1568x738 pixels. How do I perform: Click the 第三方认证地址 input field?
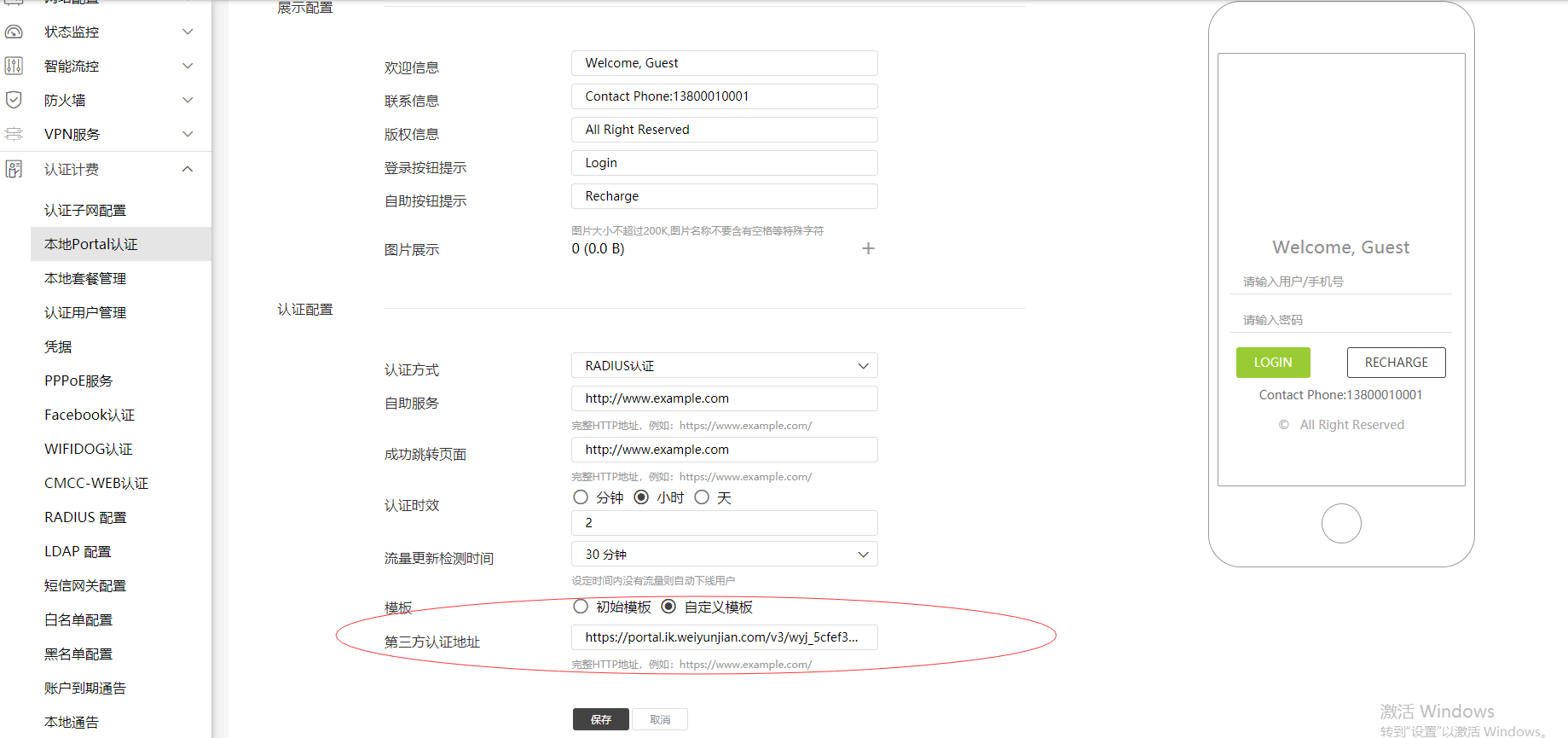(724, 637)
